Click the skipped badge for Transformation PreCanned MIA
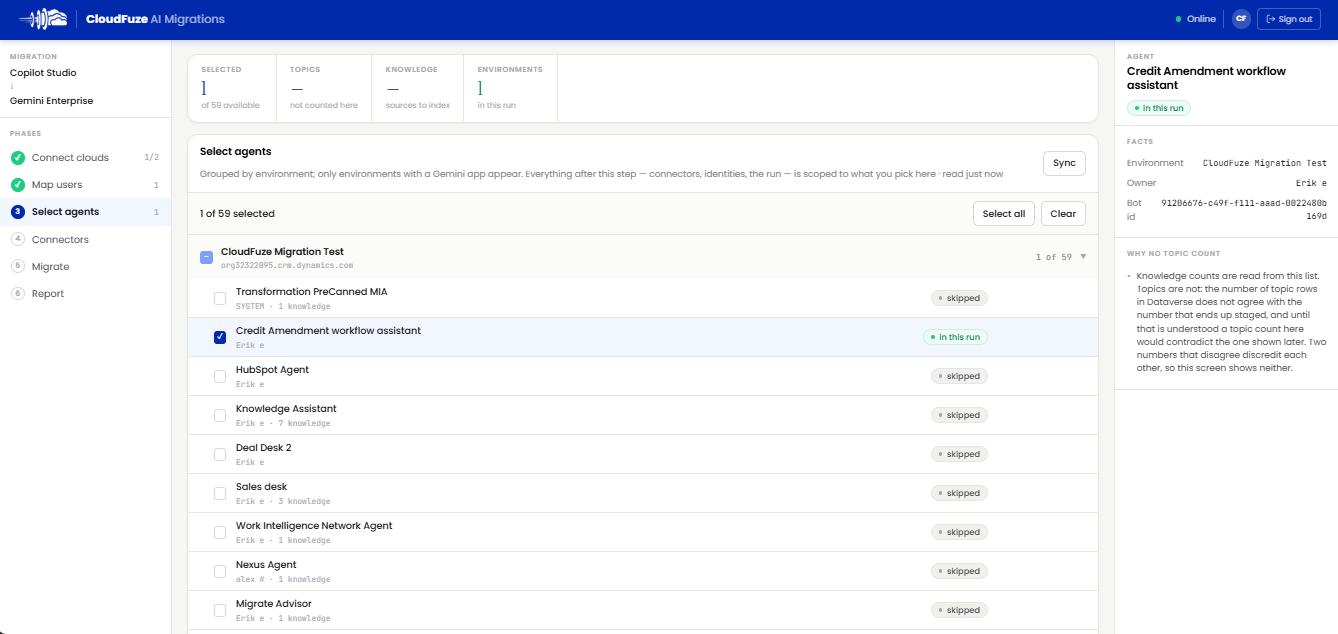Screen dimensions: 1338x634 click(959, 298)
